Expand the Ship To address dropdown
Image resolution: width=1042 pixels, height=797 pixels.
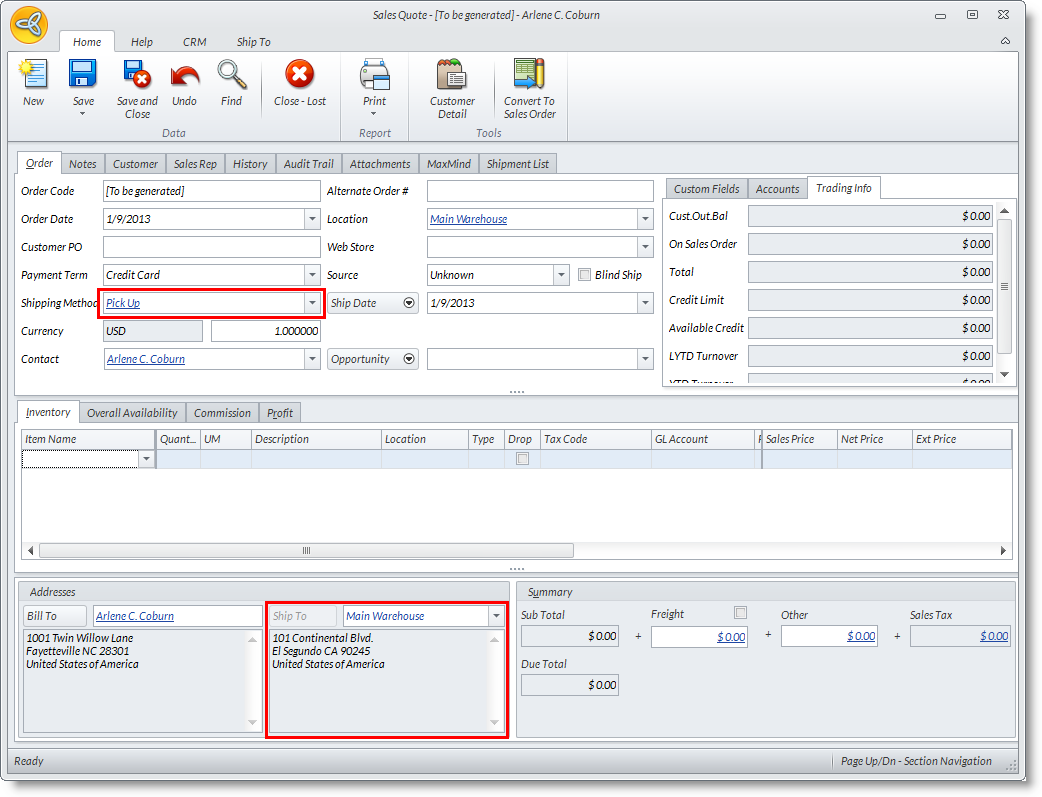tap(496, 616)
